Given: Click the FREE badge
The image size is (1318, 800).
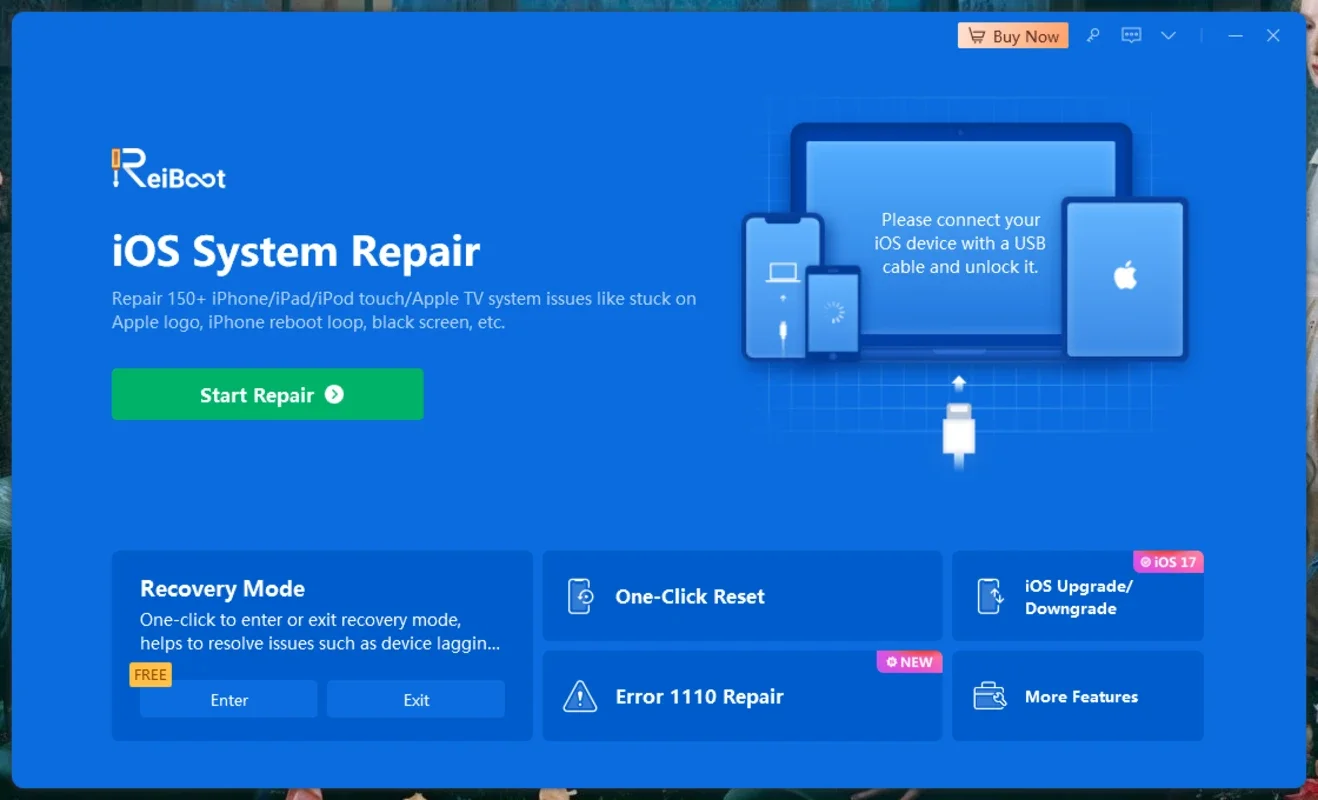Looking at the screenshot, I should 150,675.
